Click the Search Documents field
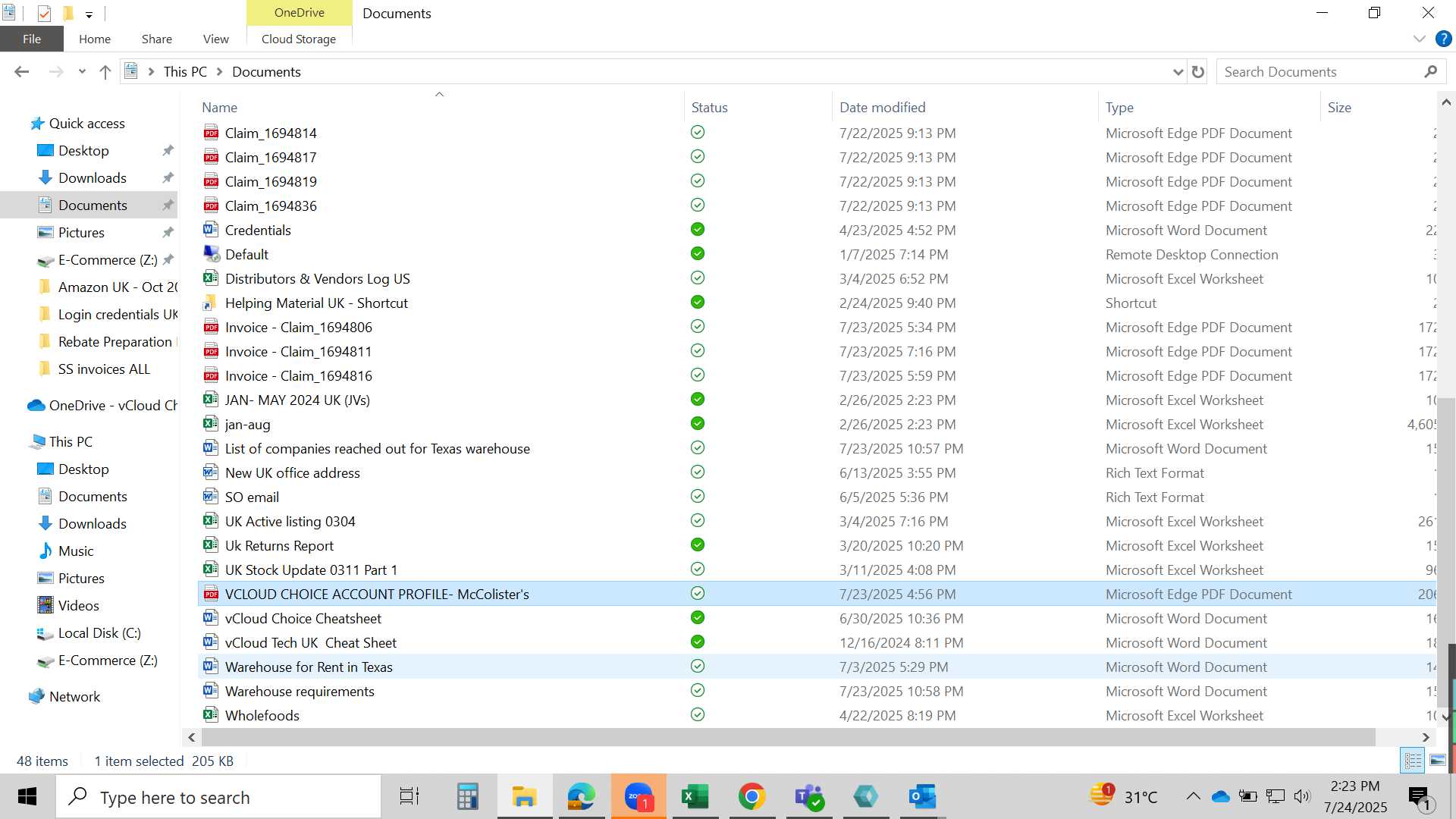Viewport: 1456px width, 819px height. [x=1319, y=71]
